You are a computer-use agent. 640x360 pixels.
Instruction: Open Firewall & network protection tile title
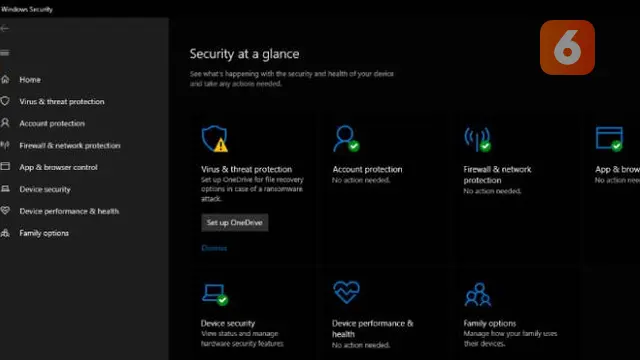497,175
